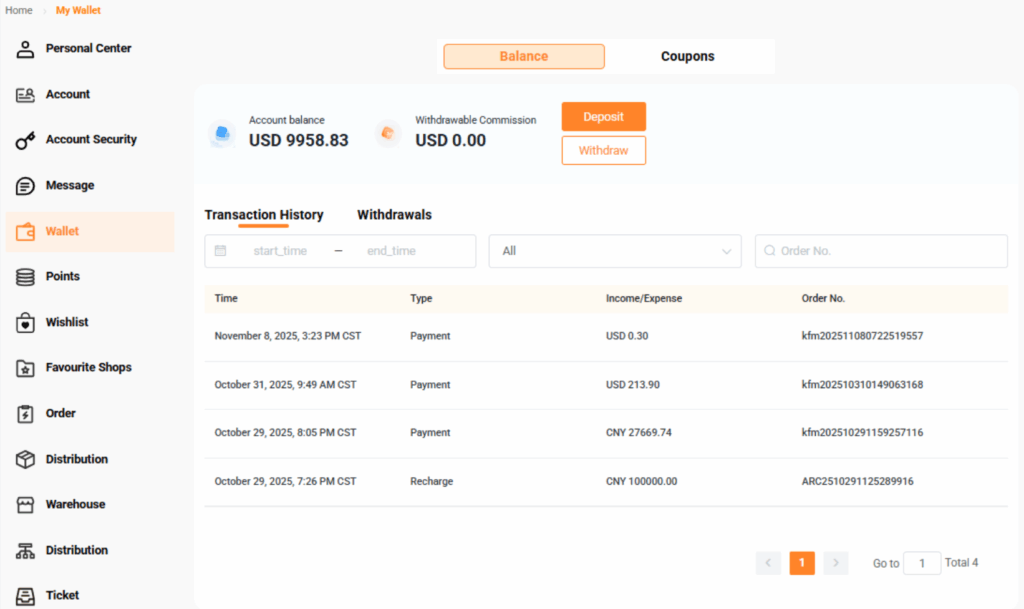Switch to the Coupons tab
This screenshot has width=1024, height=609.
[x=688, y=56]
